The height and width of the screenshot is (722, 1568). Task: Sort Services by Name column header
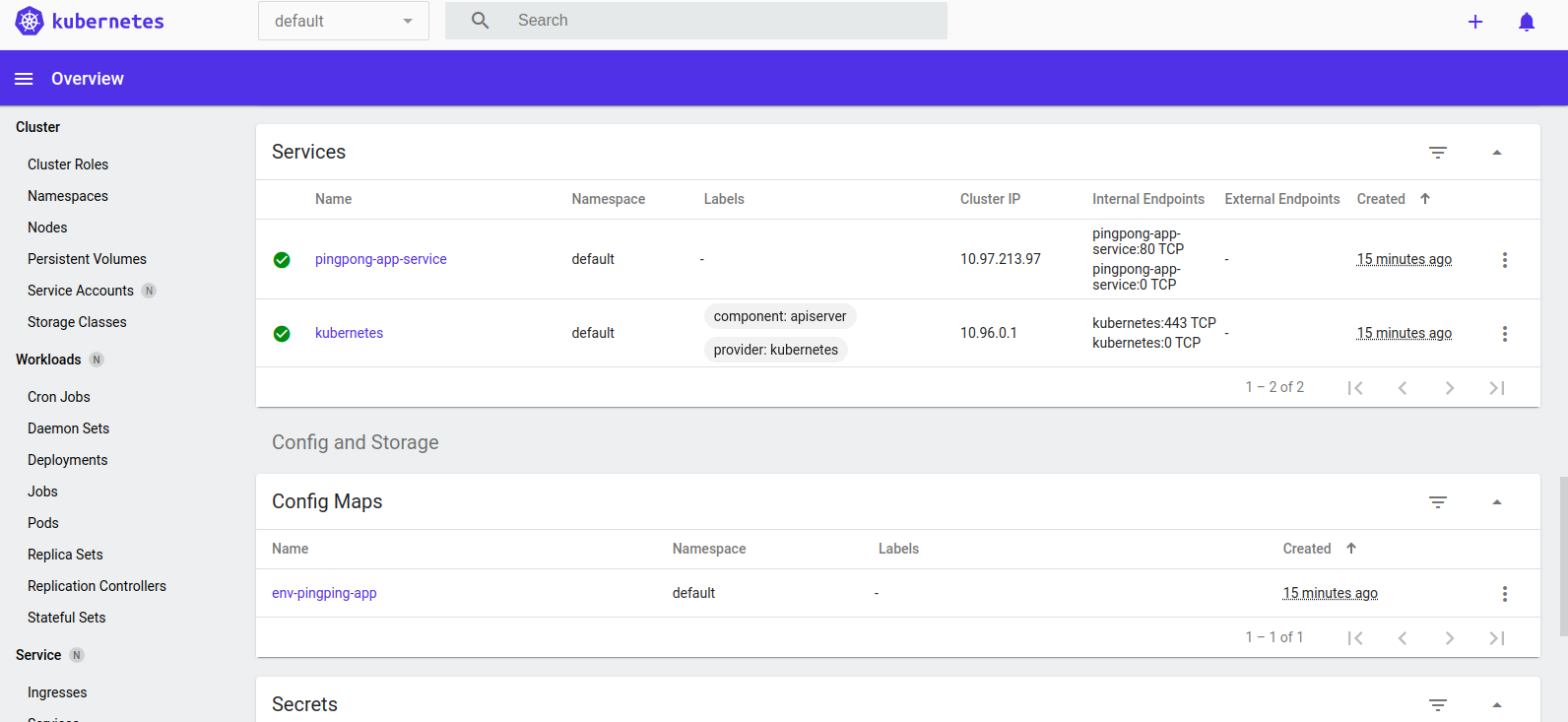coord(333,199)
